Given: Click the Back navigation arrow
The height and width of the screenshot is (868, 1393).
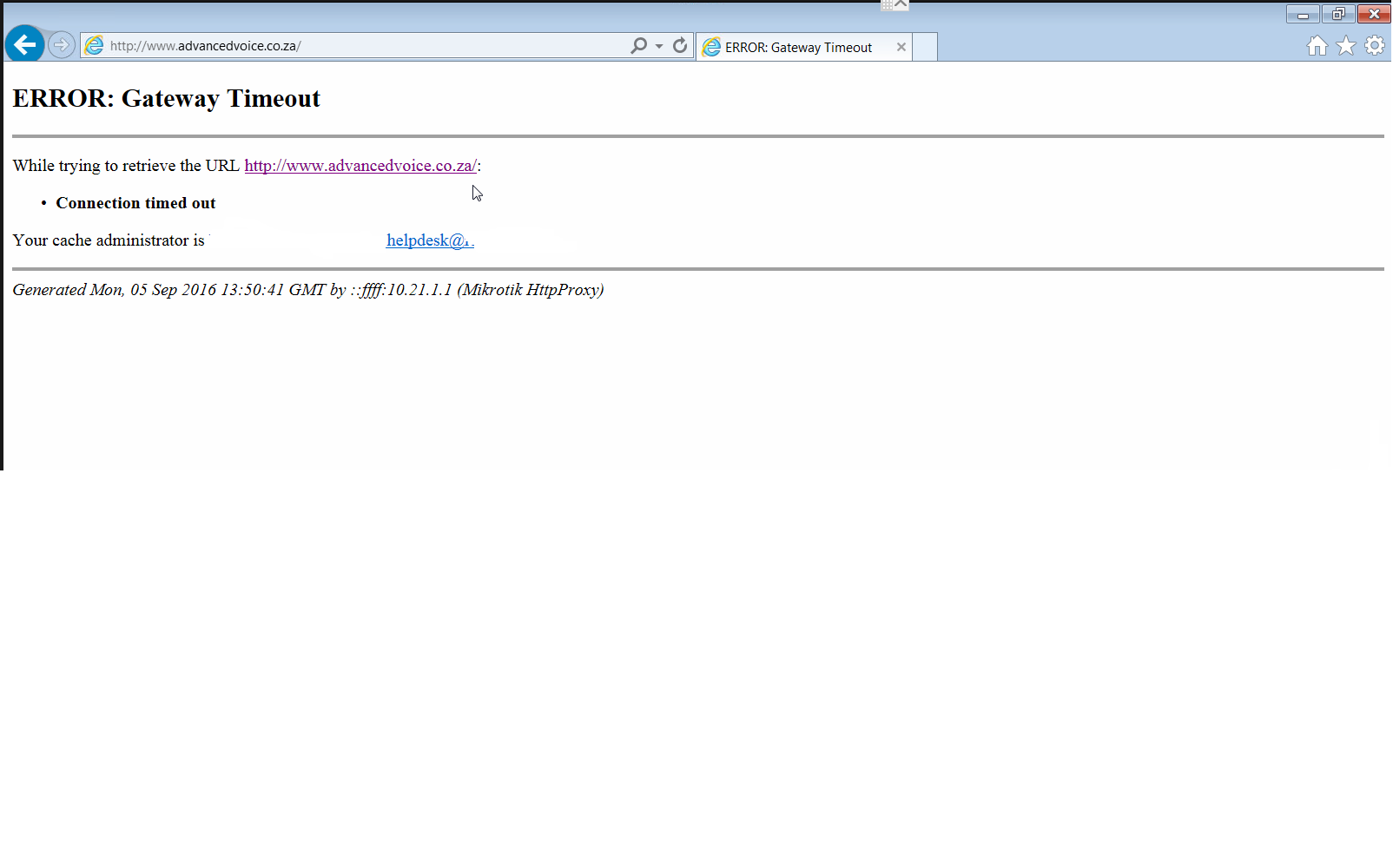Looking at the screenshot, I should point(24,44).
